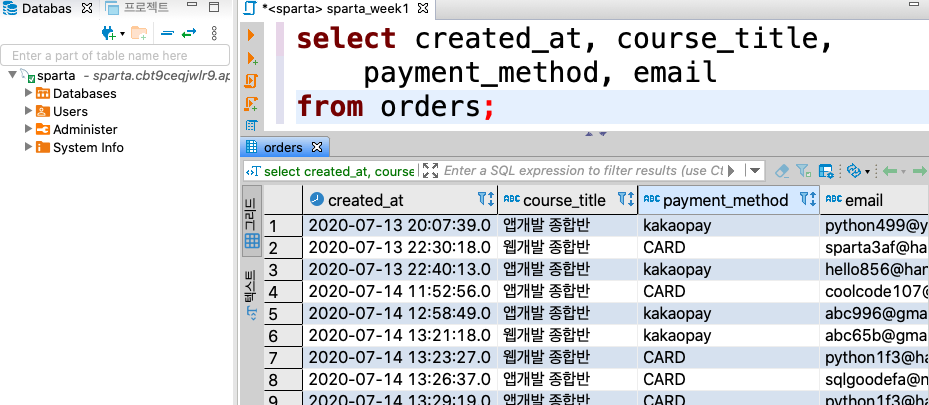The image size is (929, 405).
Task: Select row number 1 header
Action: click(283, 226)
